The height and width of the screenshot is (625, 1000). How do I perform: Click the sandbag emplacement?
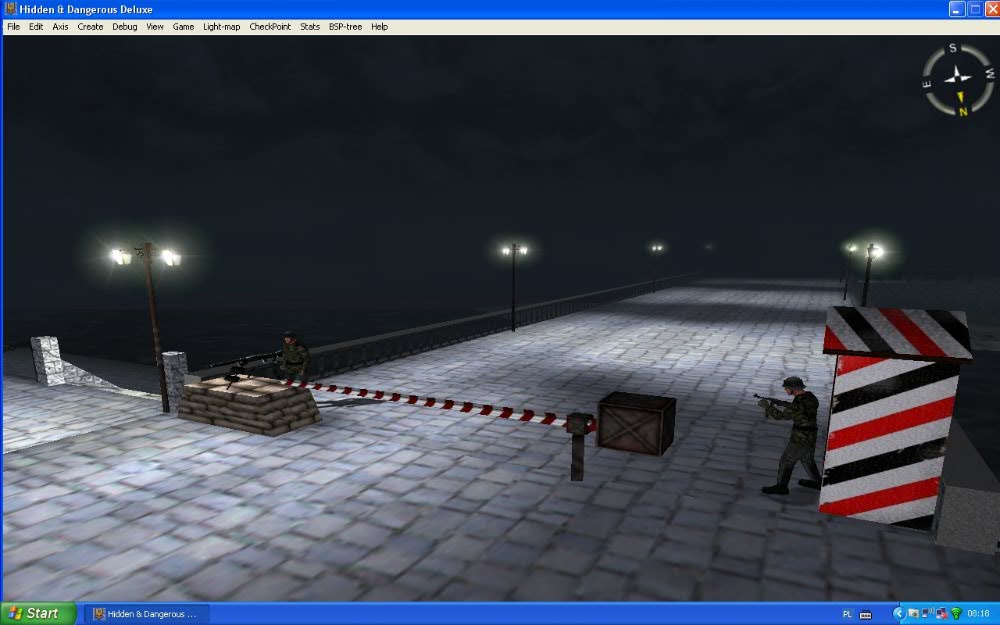[x=249, y=406]
